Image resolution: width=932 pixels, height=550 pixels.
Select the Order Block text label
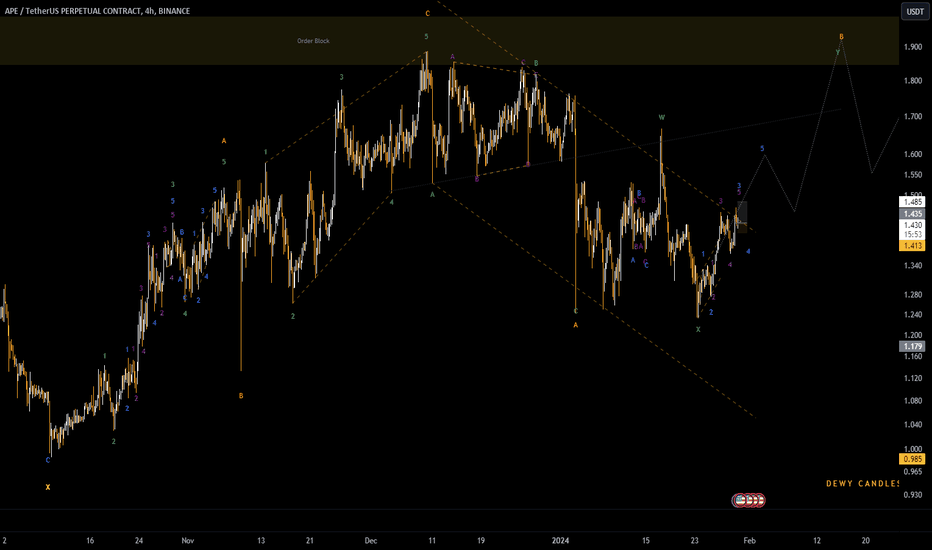pyautogui.click(x=313, y=41)
